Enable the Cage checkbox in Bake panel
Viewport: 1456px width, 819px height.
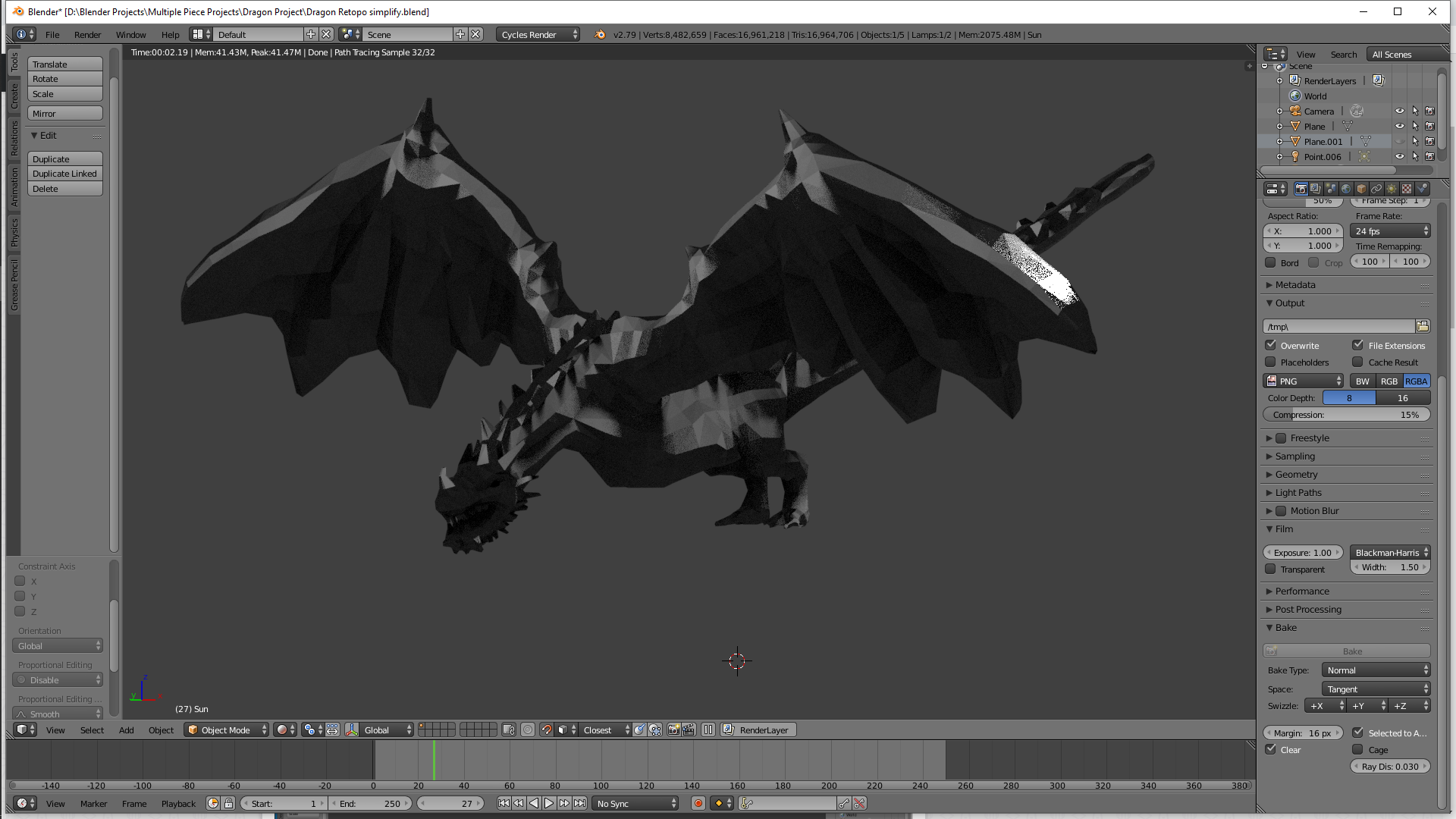pyautogui.click(x=1358, y=749)
